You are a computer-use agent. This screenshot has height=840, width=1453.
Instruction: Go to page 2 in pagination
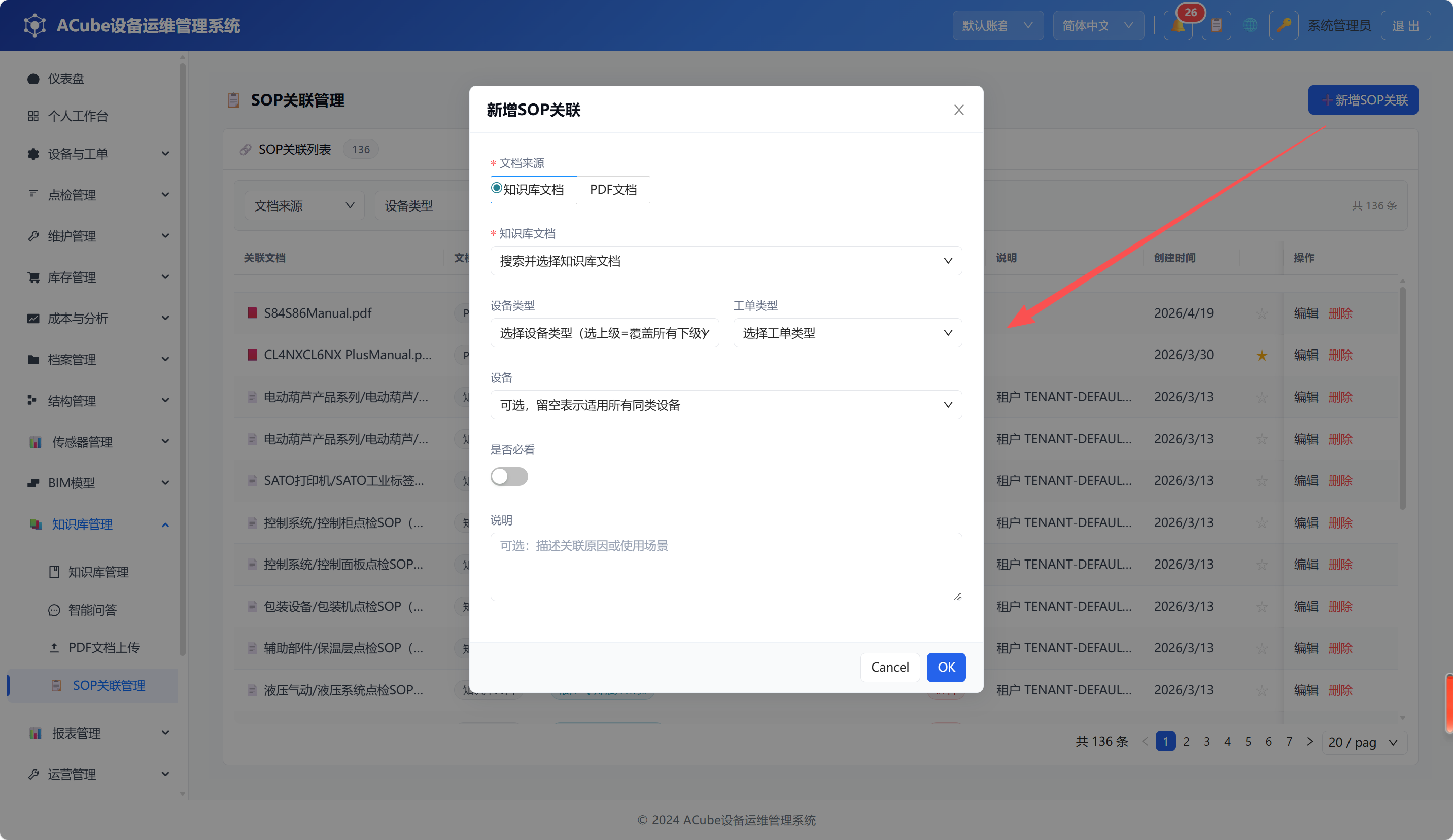coord(1186,742)
